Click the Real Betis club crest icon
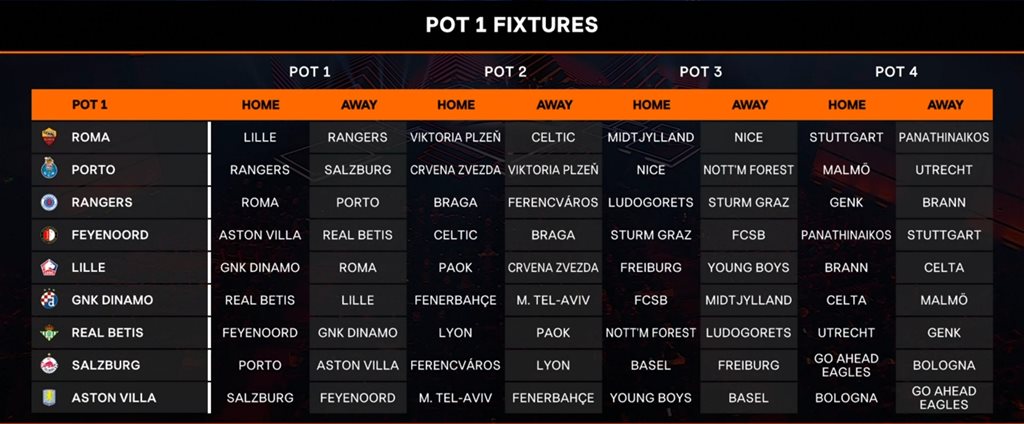 click(49, 332)
